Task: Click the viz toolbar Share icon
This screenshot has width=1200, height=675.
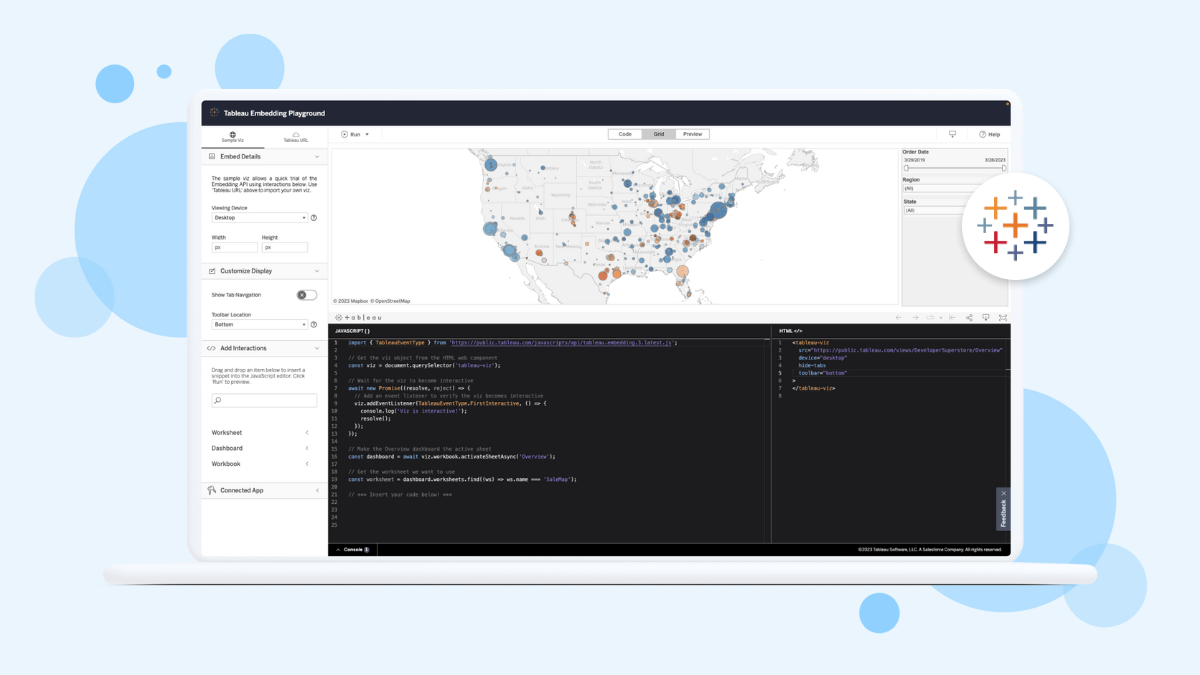Action: (x=969, y=317)
